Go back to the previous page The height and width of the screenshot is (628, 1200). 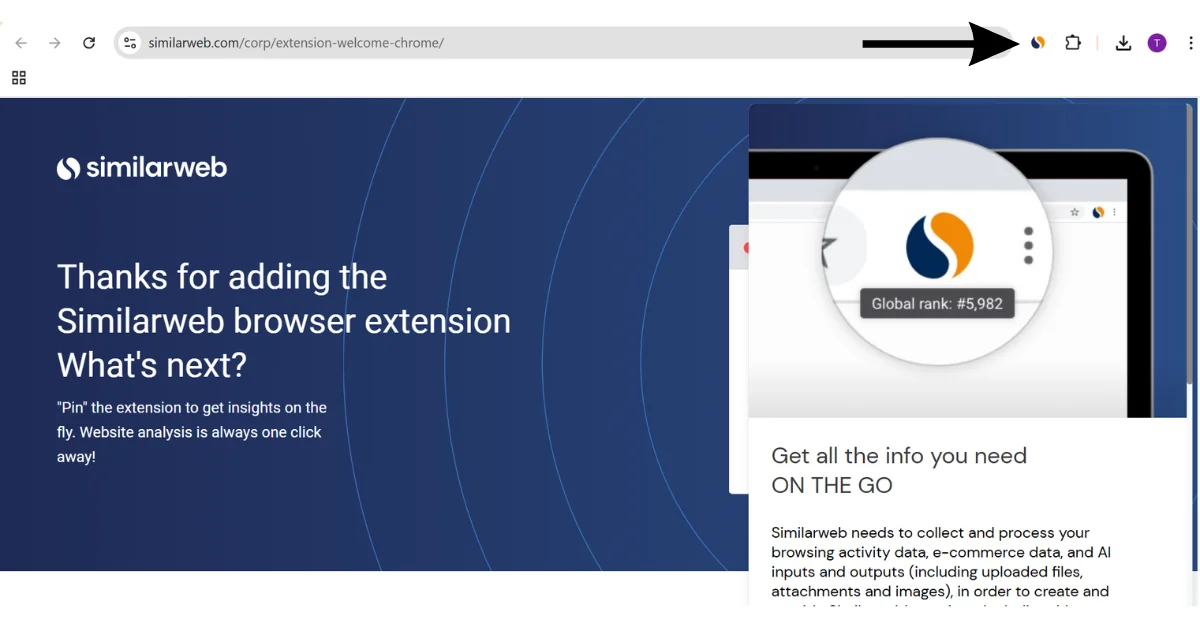(21, 43)
